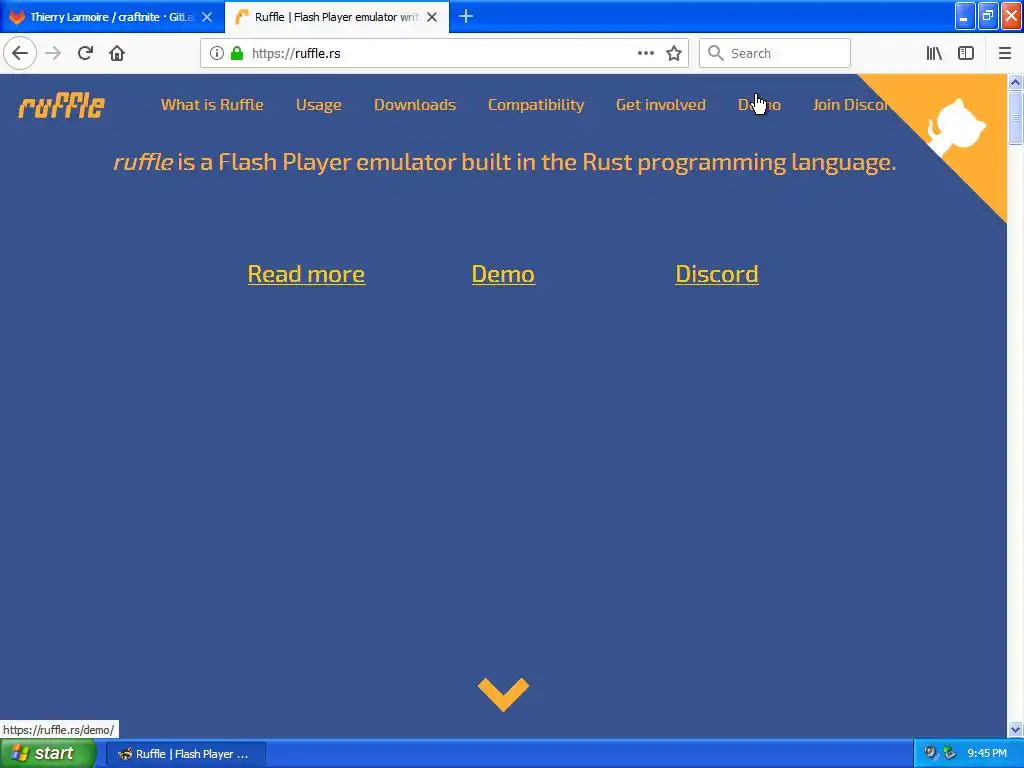Click the vertical scrollbar thumb
Image resolution: width=1024 pixels, height=768 pixels.
coord(1015,118)
